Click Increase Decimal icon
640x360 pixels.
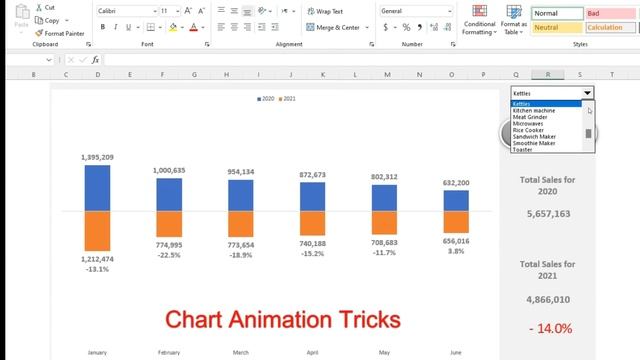tap(433, 27)
